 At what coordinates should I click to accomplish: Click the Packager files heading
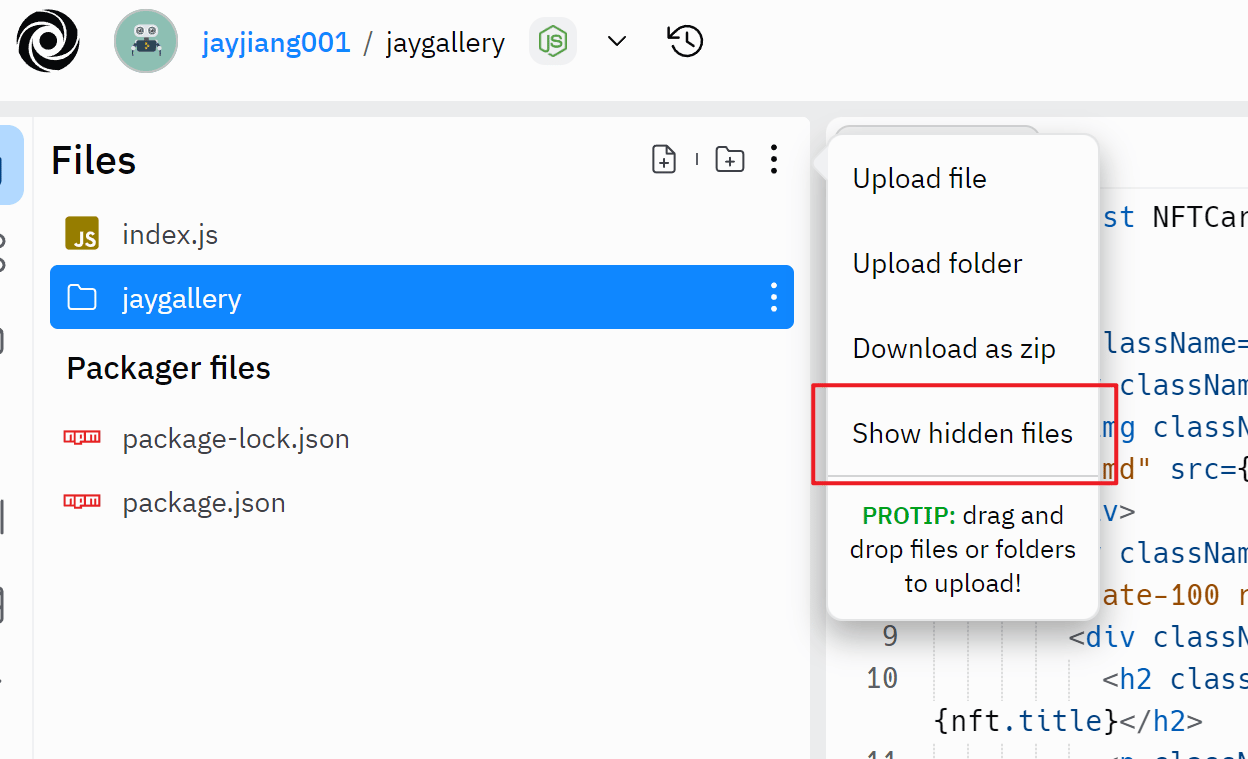point(169,369)
